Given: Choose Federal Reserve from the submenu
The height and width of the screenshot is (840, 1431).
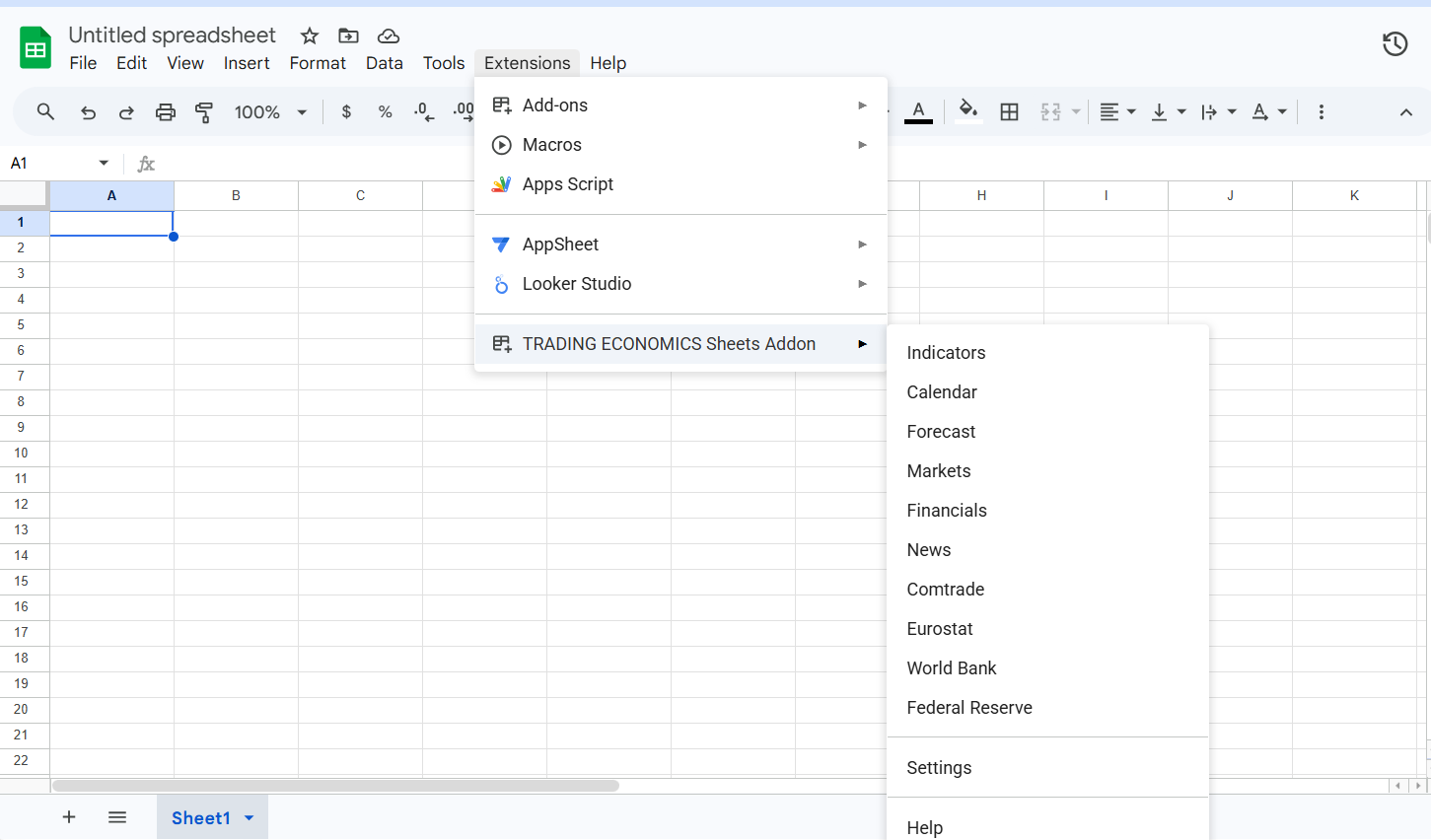Looking at the screenshot, I should (1047, 708).
